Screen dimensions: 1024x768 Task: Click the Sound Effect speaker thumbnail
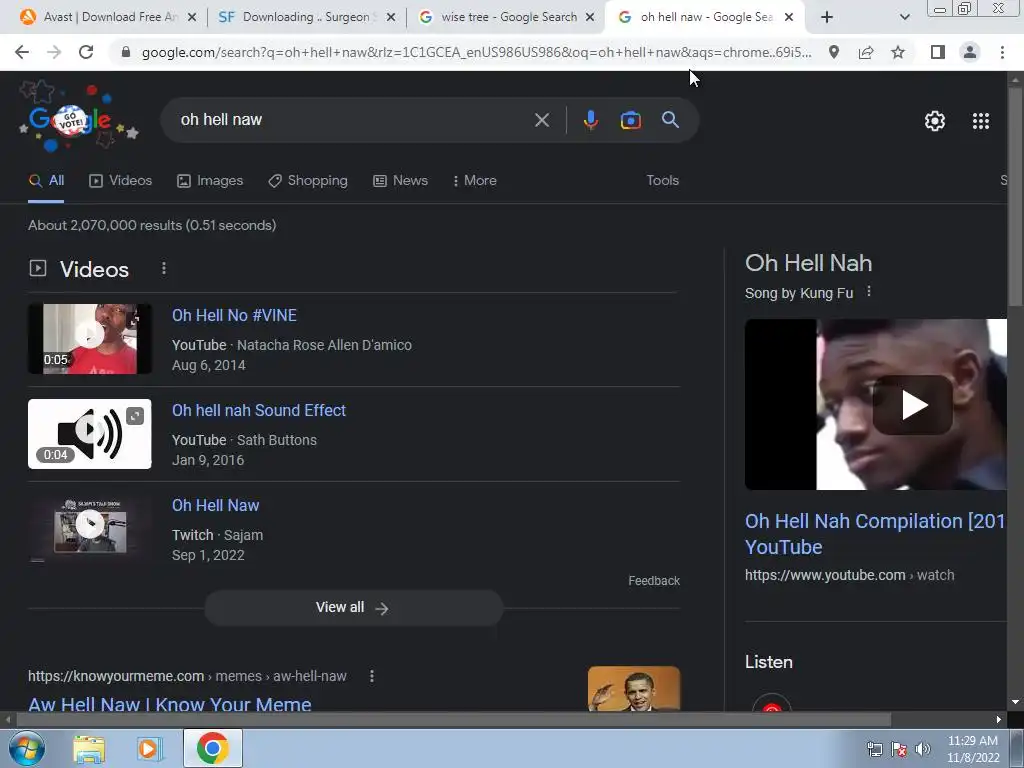[89, 434]
